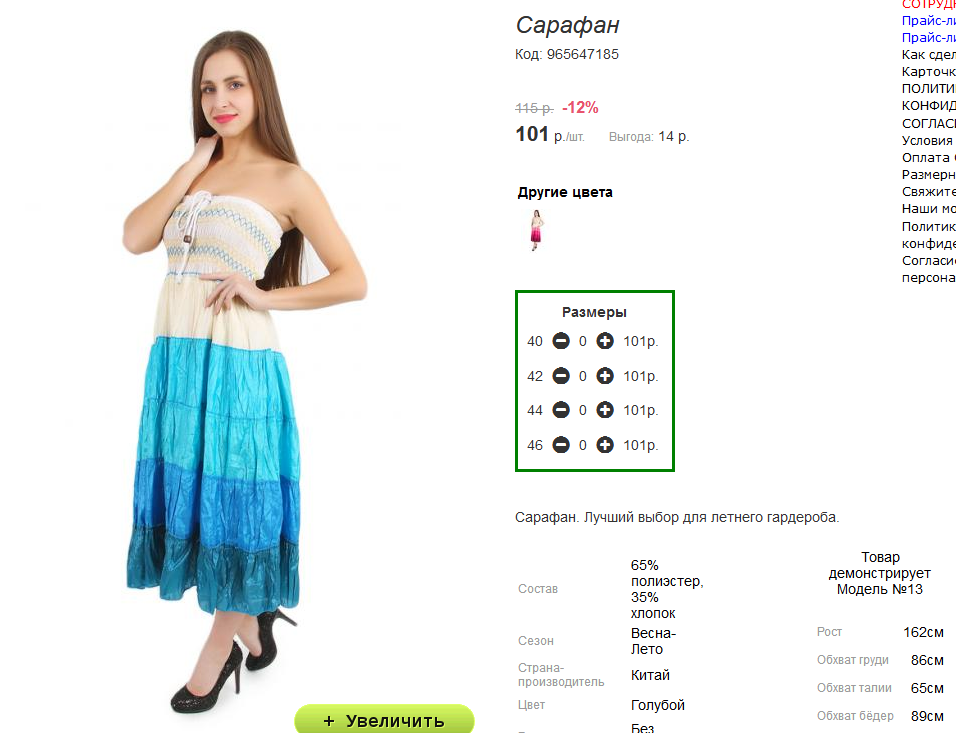
Task: Remove one item of size 42
Action: 561,376
